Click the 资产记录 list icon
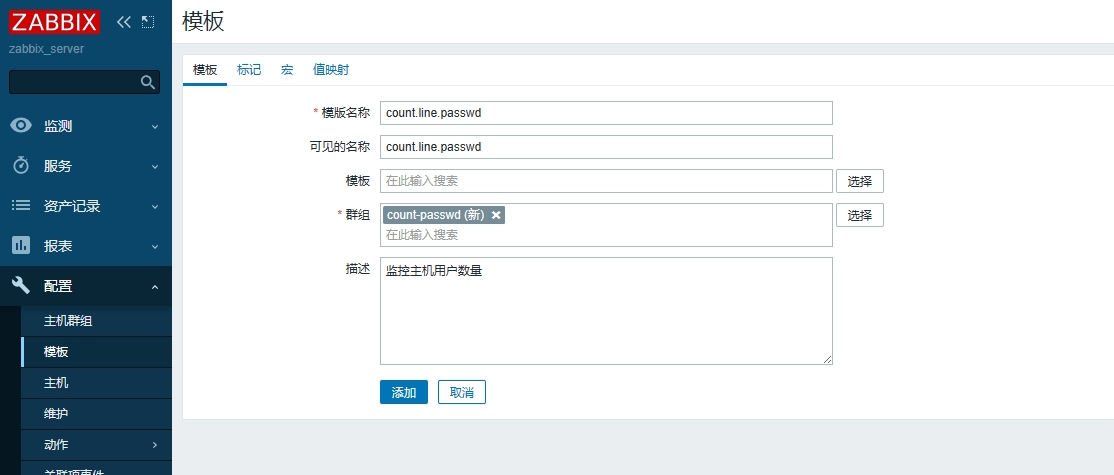The image size is (1114, 475). click(x=21, y=206)
